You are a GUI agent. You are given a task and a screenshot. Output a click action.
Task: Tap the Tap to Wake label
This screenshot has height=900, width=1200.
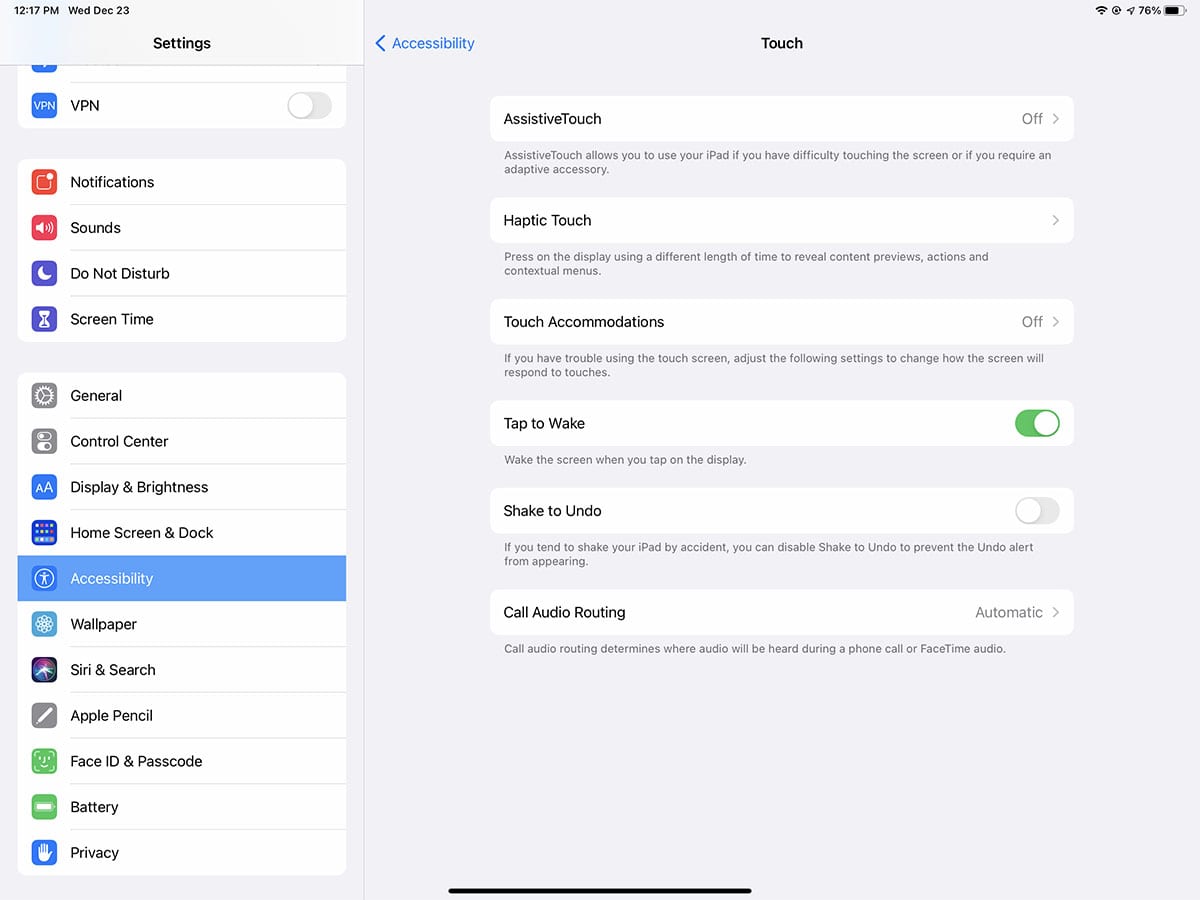pos(544,423)
